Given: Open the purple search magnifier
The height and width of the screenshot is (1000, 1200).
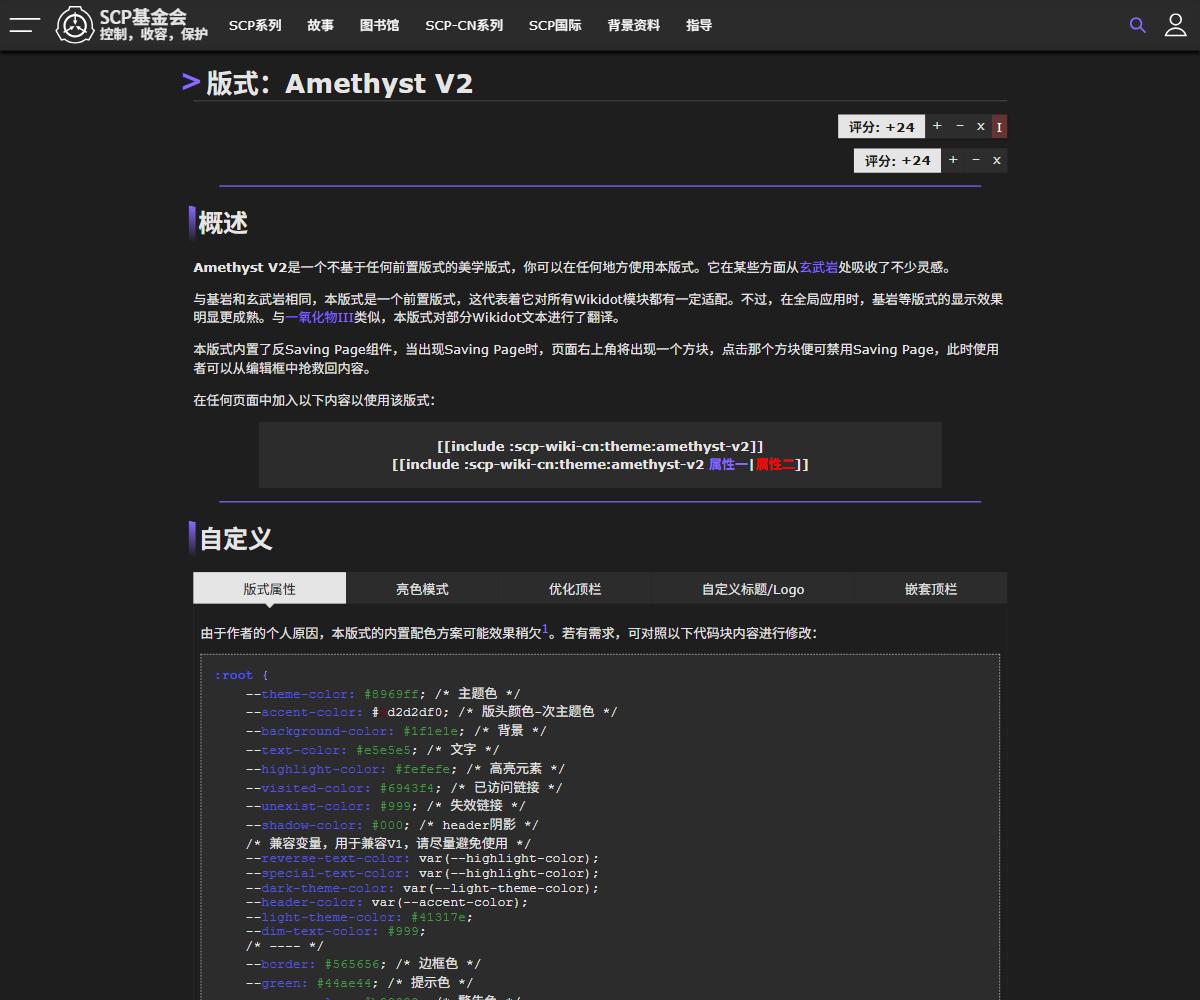Looking at the screenshot, I should pyautogui.click(x=1137, y=25).
